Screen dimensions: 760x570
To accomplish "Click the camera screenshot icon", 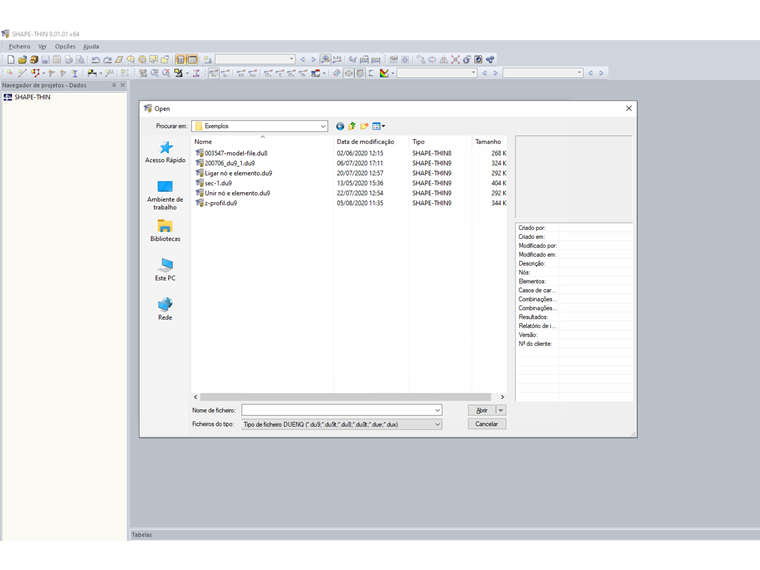I will click(478, 60).
